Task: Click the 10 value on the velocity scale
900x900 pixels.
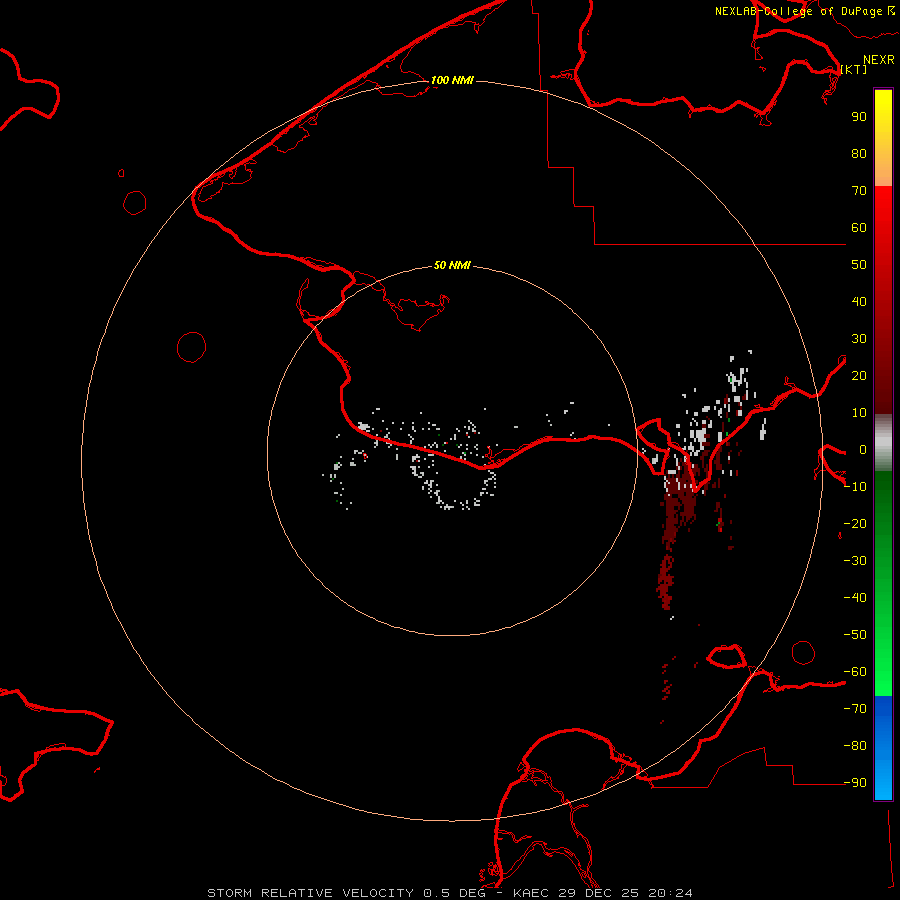Action: [x=859, y=413]
